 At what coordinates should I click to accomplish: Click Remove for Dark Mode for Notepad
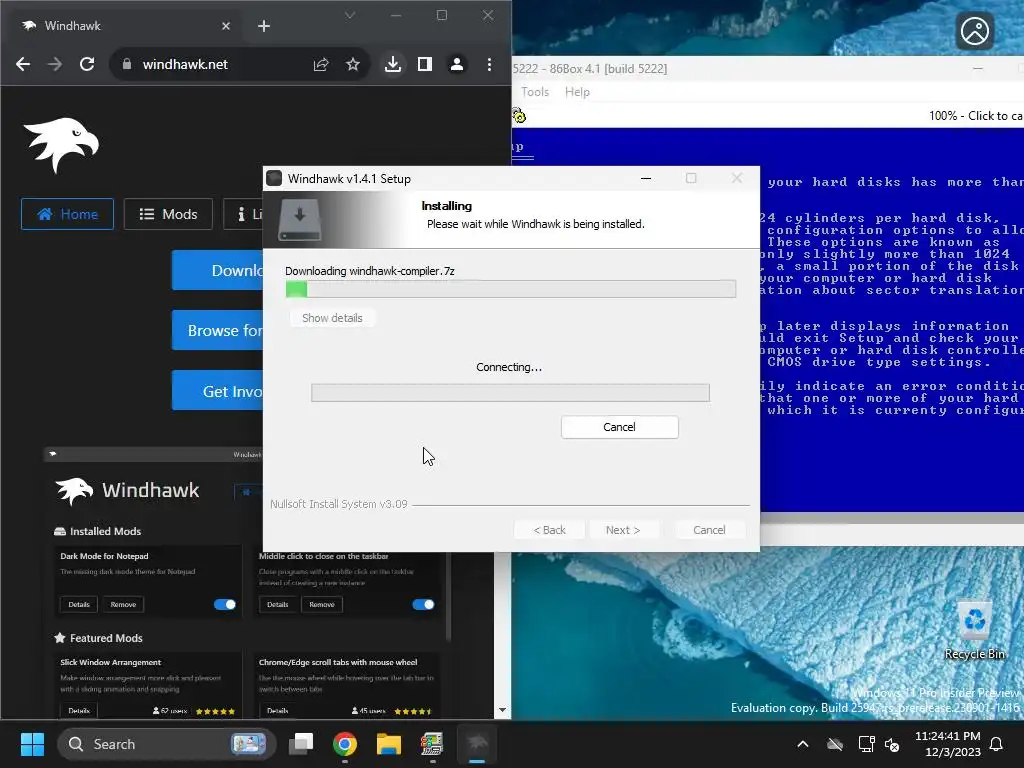coord(123,605)
